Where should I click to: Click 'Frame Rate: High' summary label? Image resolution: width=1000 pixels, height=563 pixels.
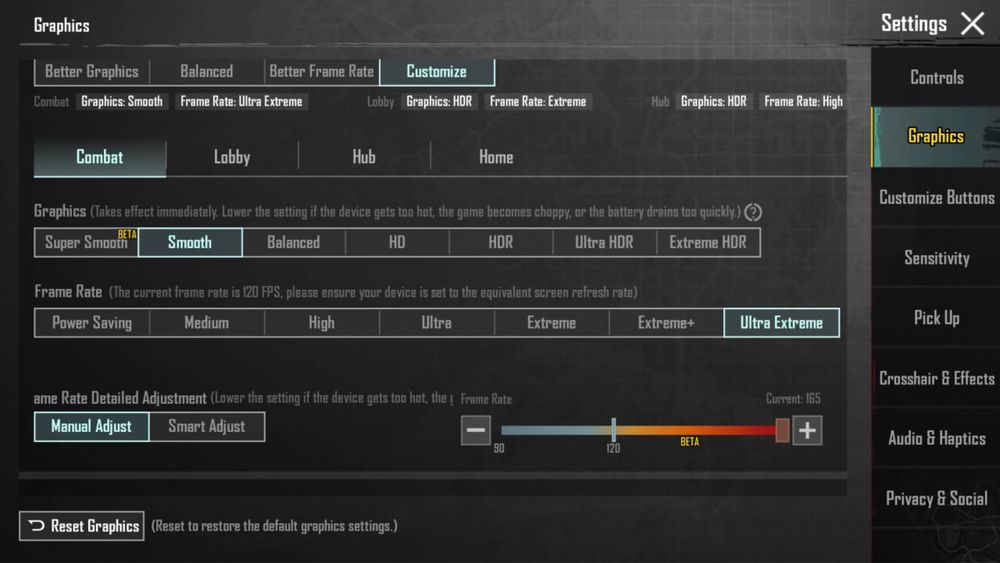[803, 101]
